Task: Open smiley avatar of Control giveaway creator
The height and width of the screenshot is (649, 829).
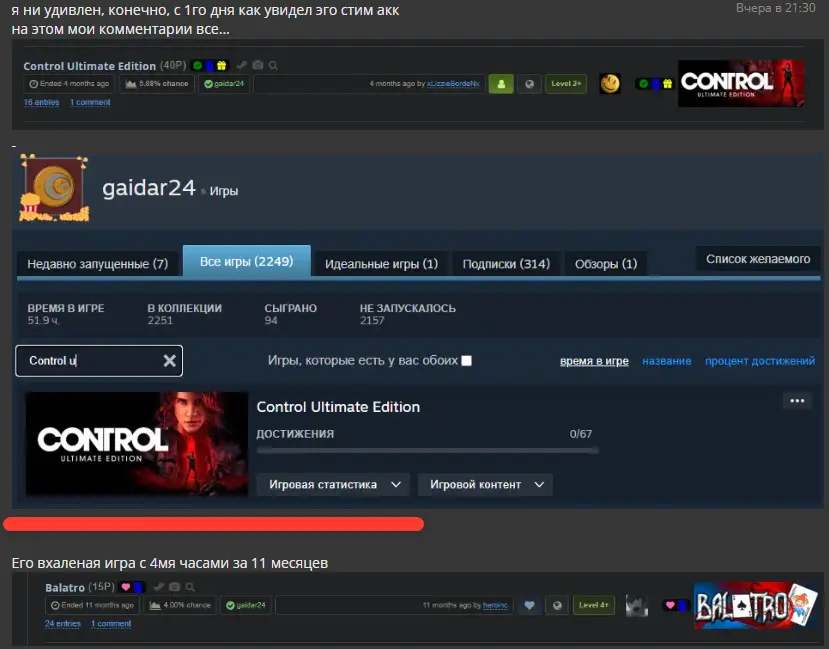Action: 610,84
